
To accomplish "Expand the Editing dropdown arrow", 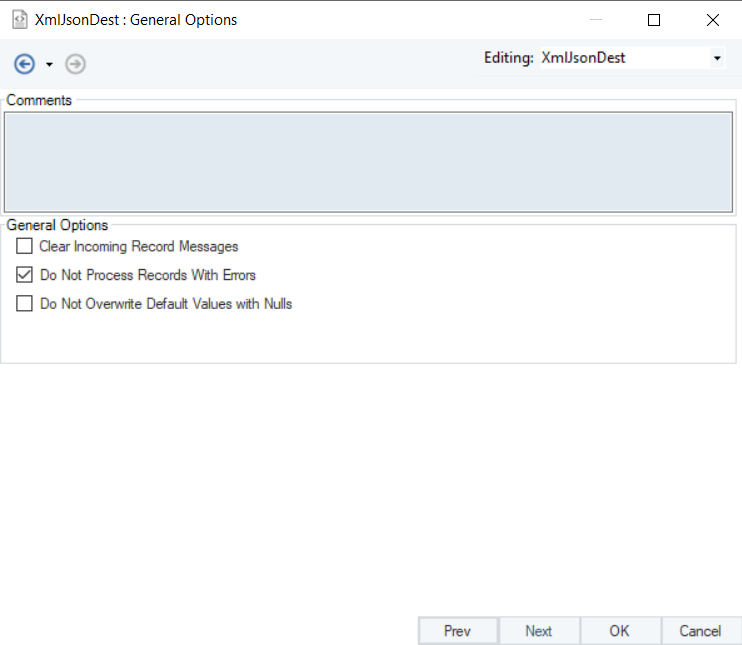I will pyautogui.click(x=717, y=58).
